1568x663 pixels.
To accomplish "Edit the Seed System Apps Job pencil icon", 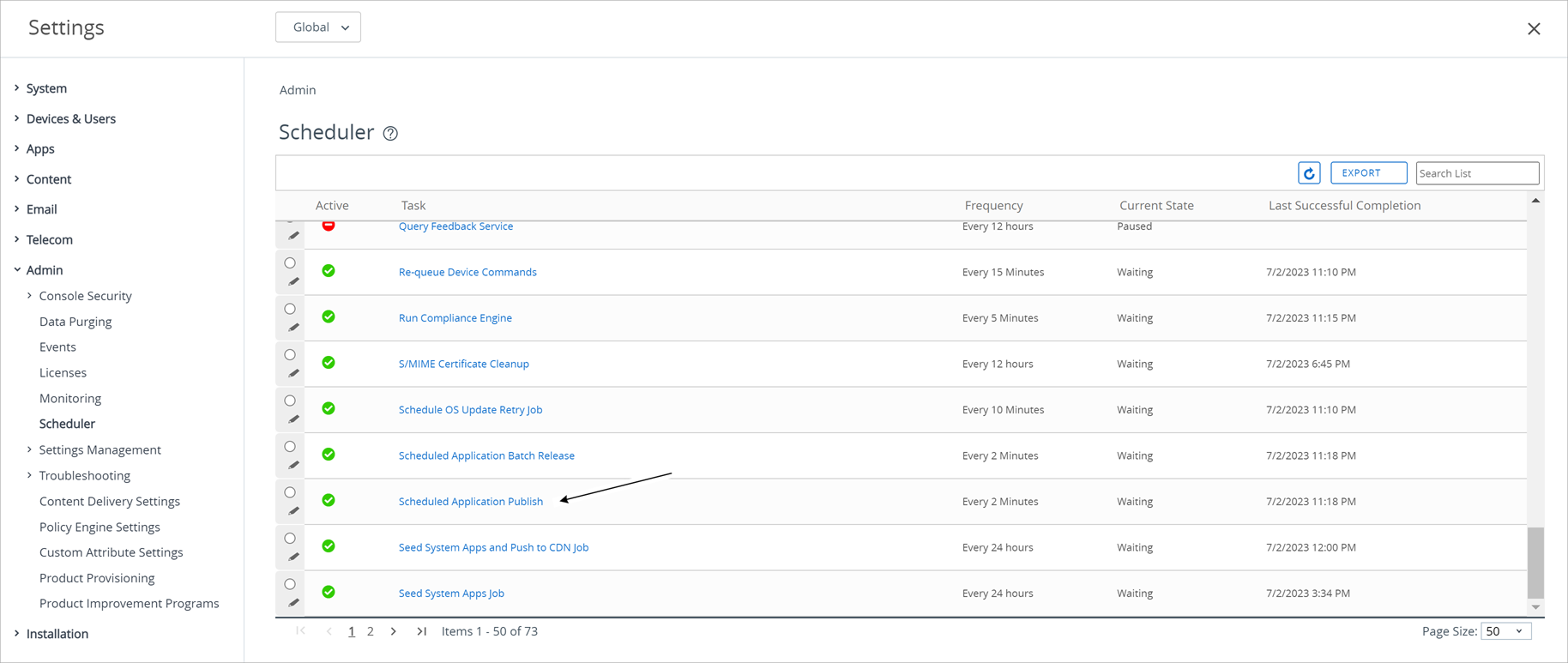I will 293,603.
